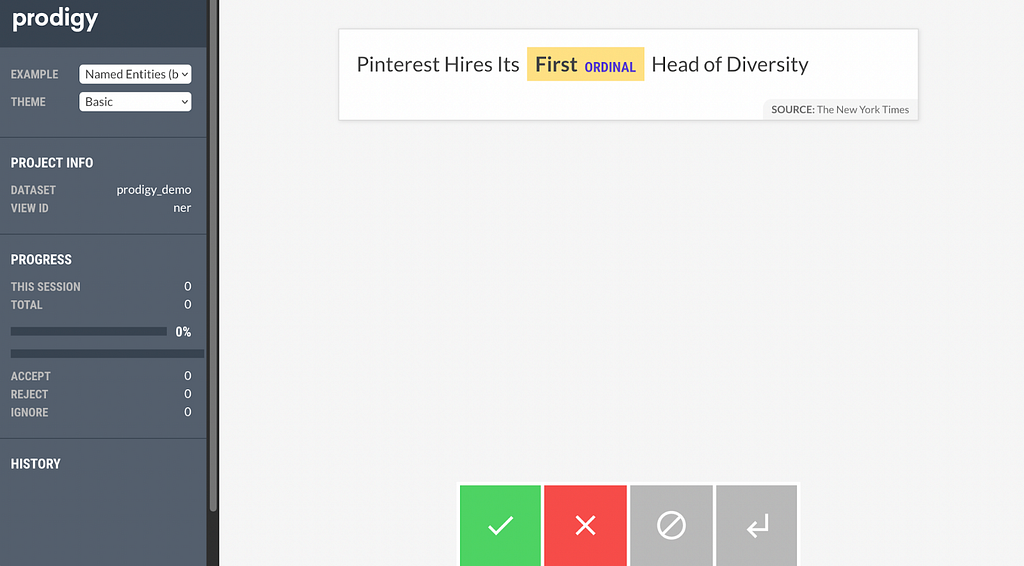Click the words "Pinterest Hires Its" in the card
This screenshot has height=566, width=1024.
[438, 65]
